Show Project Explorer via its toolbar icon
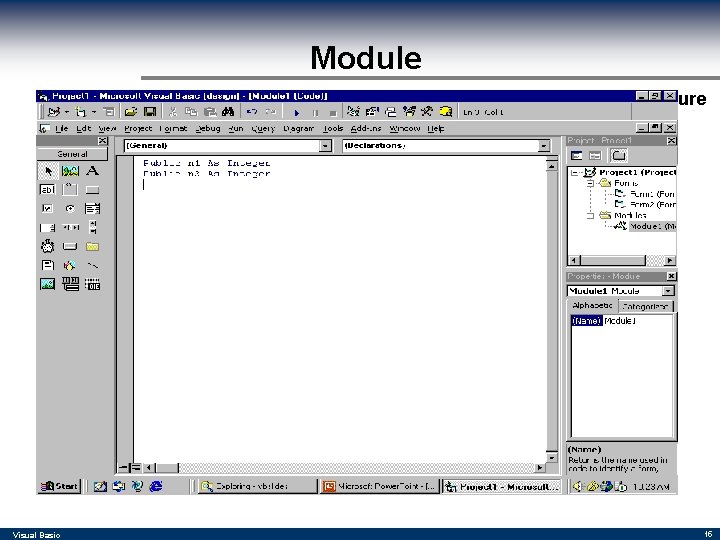The image size is (720, 540). (x=353, y=112)
